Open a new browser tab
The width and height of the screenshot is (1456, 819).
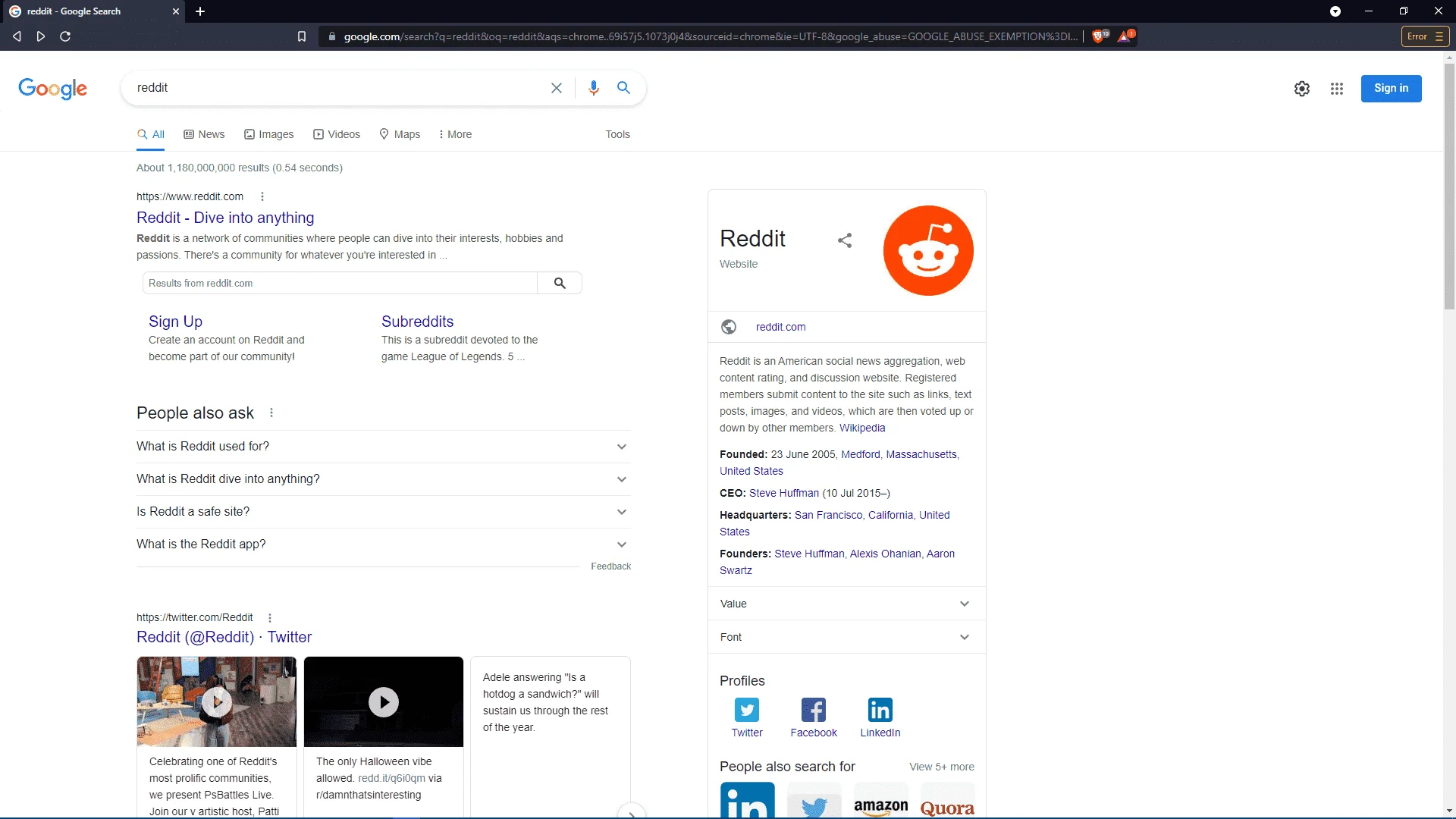click(x=200, y=11)
